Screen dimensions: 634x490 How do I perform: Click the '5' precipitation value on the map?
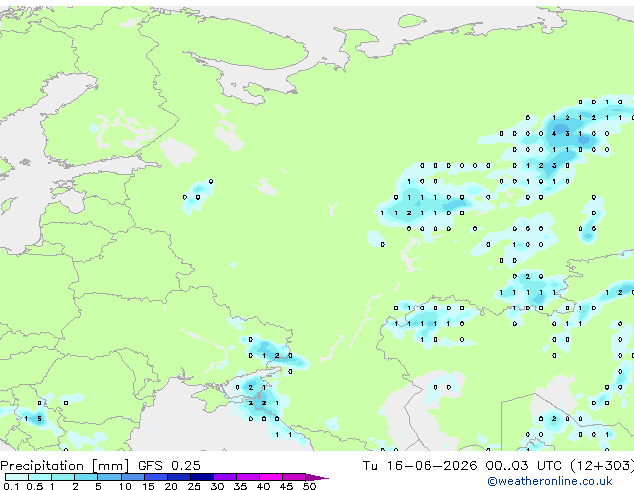tap(39, 419)
